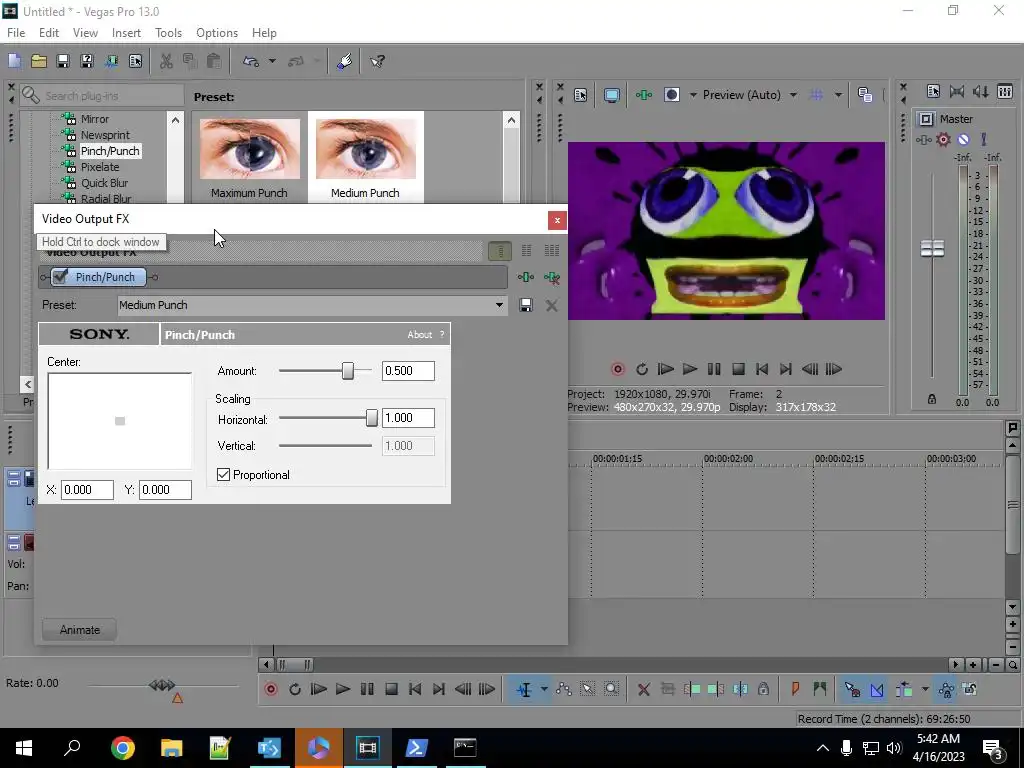Toggle the Pinch/Punch plug-in checkbox
This screenshot has width=1024, height=768.
(61, 277)
